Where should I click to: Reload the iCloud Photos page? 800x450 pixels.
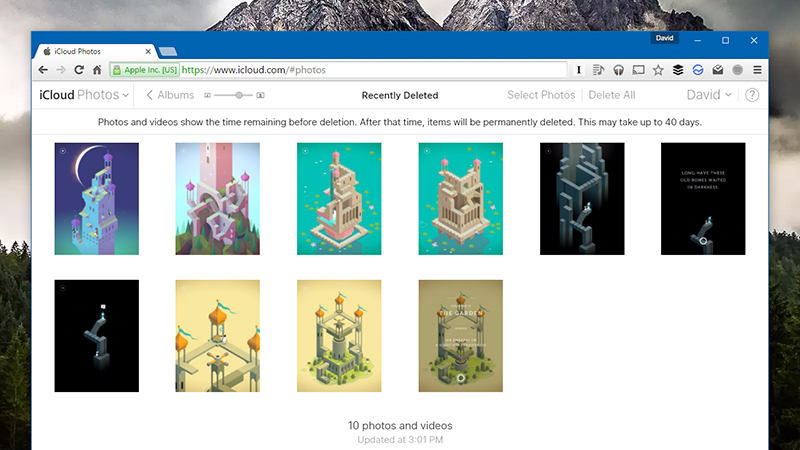click(79, 70)
